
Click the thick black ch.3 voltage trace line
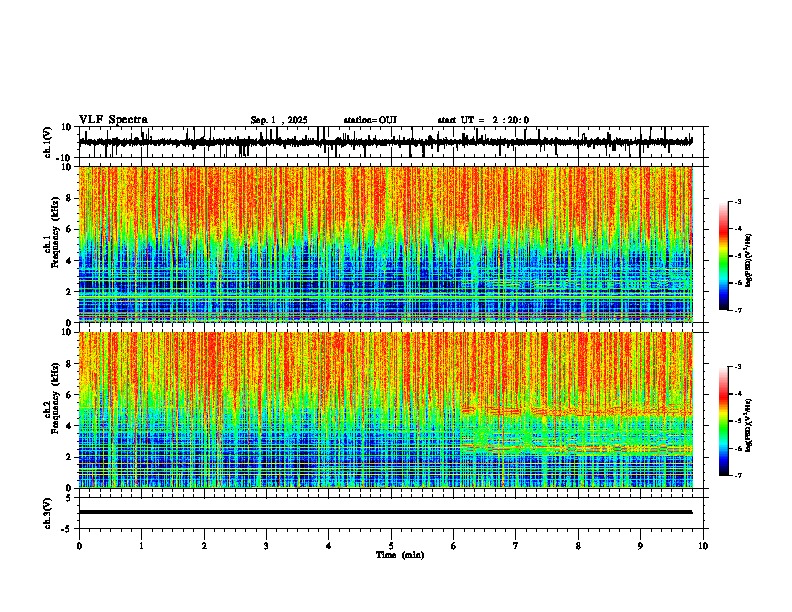[x=386, y=512]
